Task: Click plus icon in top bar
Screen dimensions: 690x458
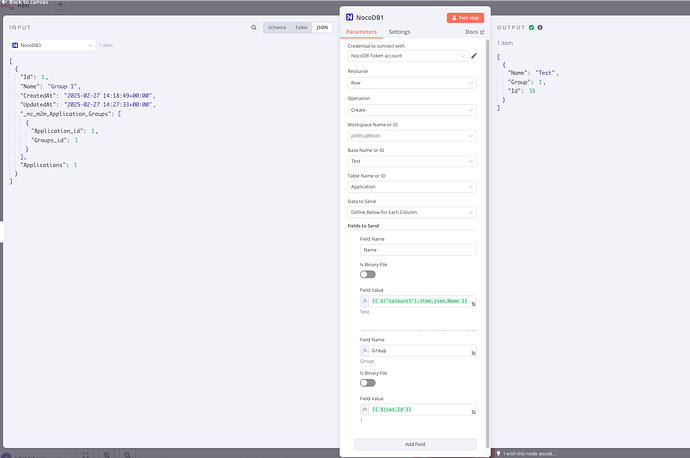Action: (x=60, y=4)
